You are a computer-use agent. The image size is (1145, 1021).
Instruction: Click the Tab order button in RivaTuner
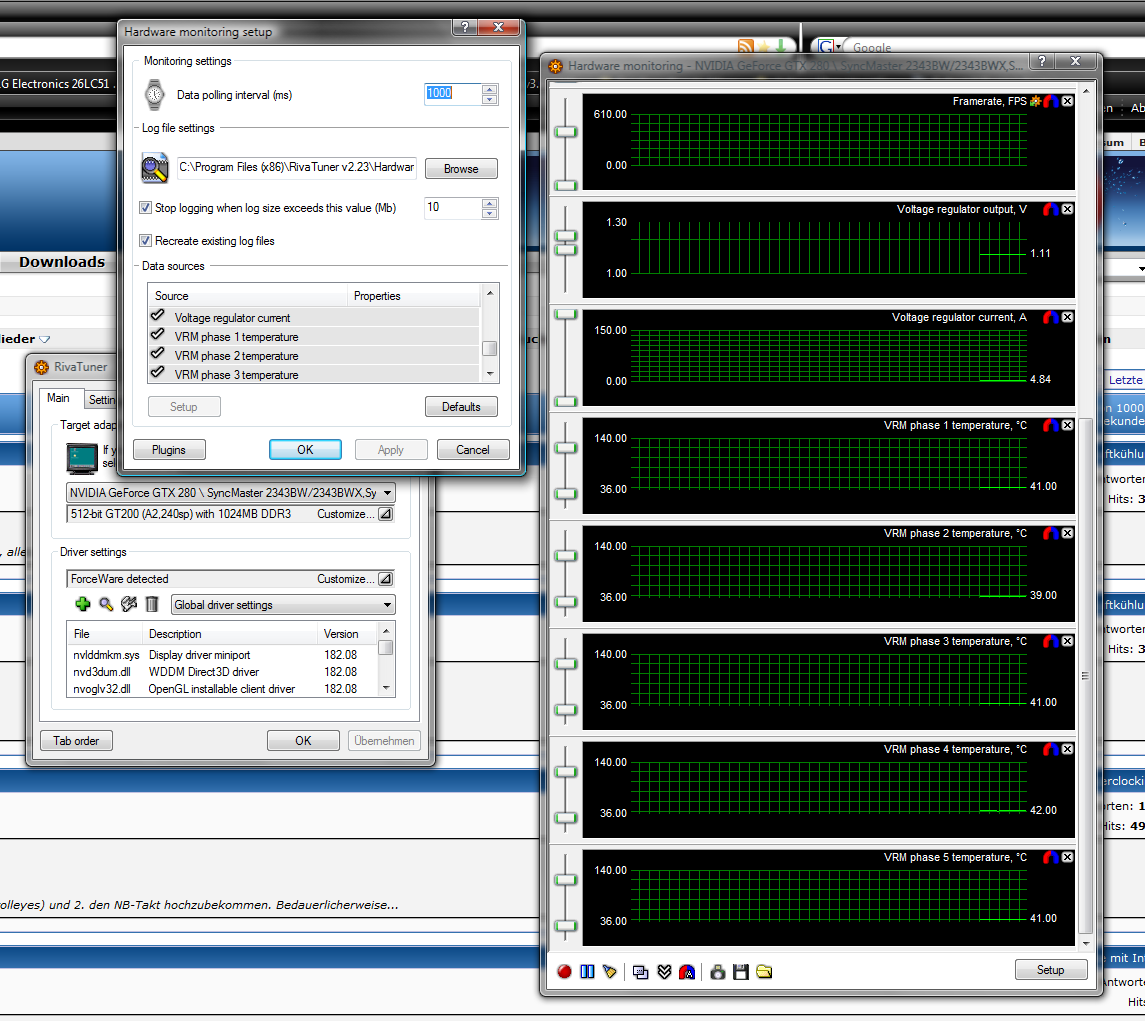click(x=76, y=741)
